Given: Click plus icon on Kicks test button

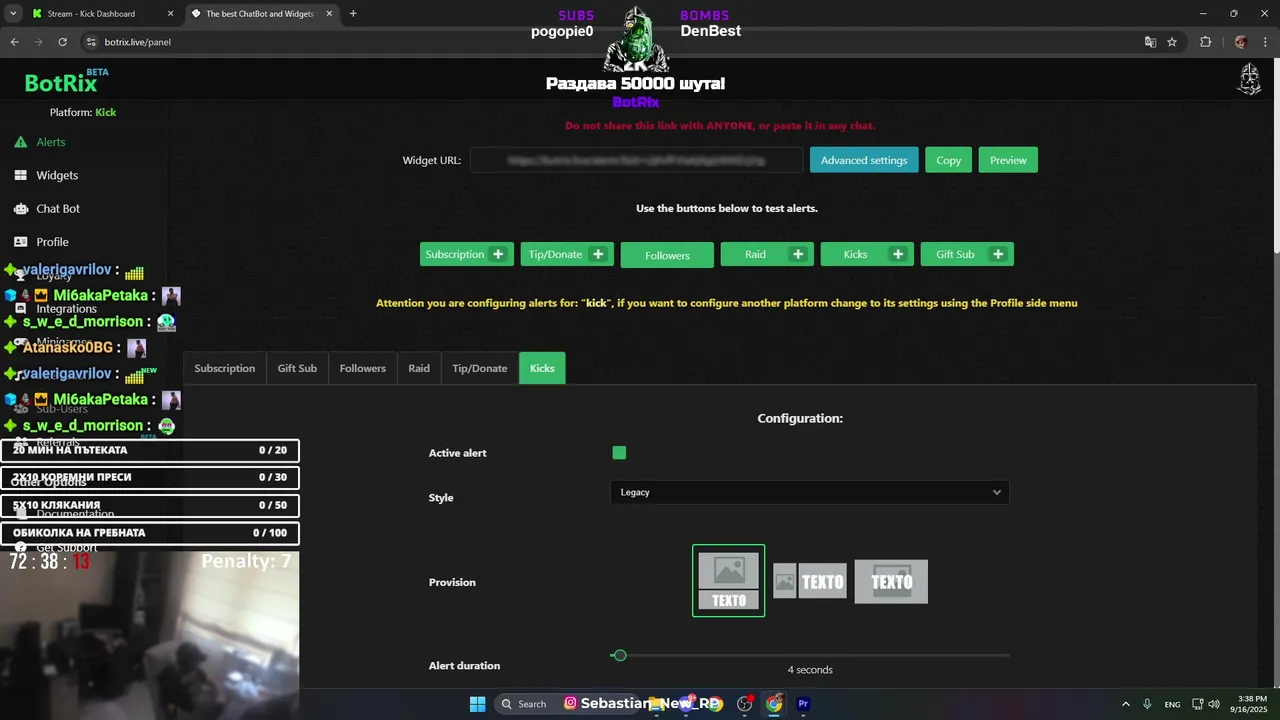Looking at the screenshot, I should pyautogui.click(x=898, y=254).
